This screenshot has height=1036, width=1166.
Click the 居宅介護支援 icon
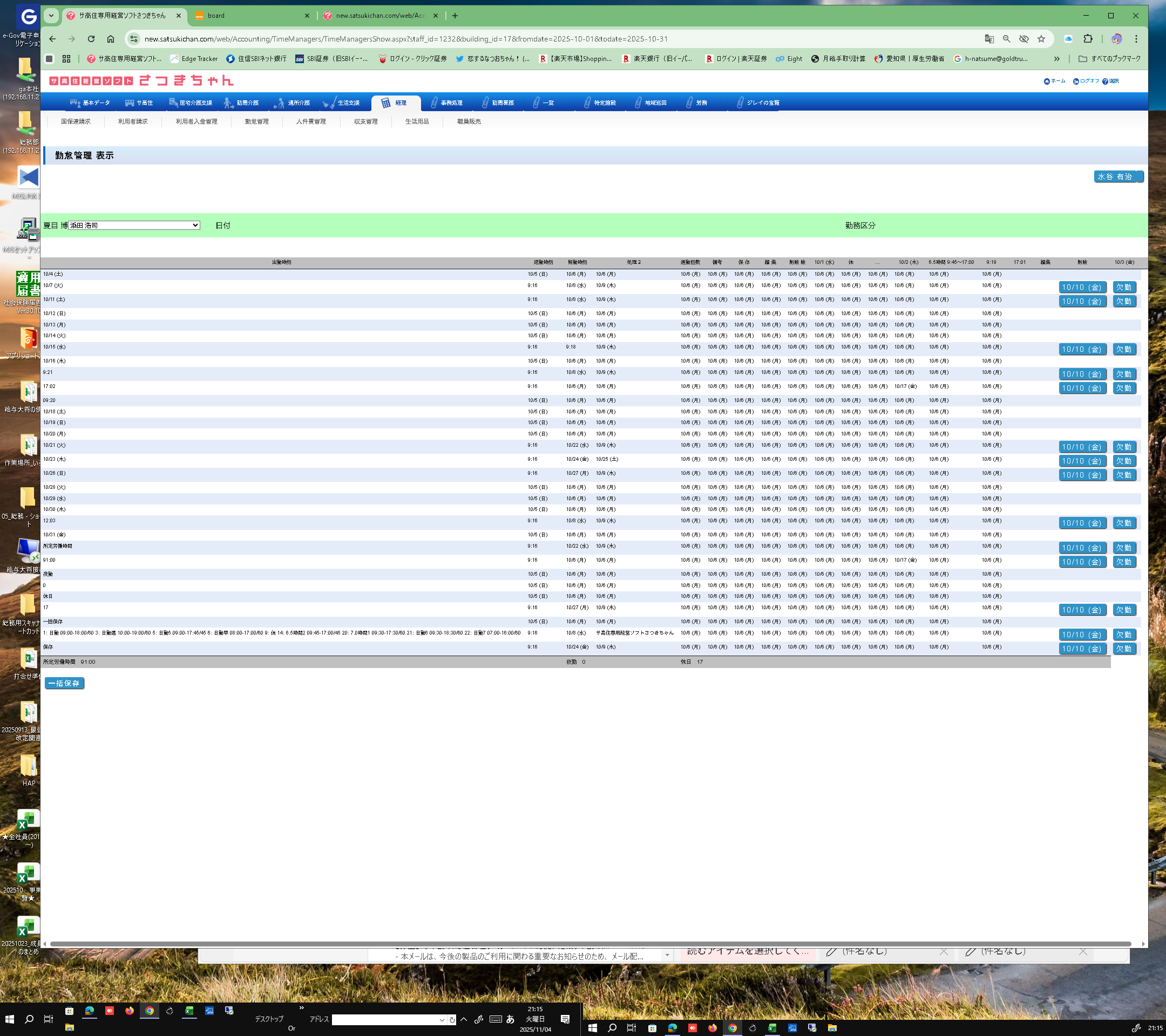coord(173,103)
